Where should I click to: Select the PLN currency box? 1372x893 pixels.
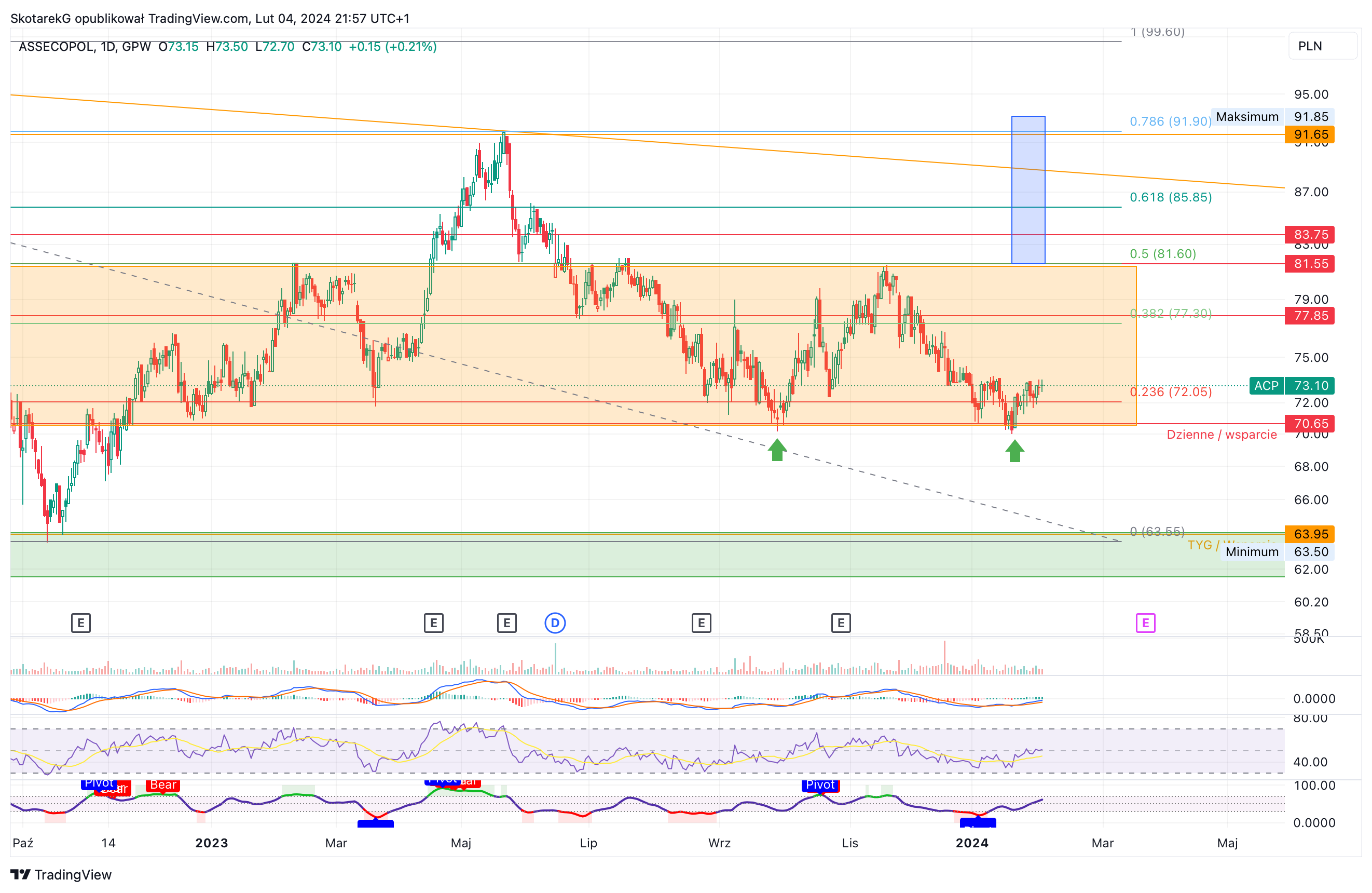coord(1323,46)
